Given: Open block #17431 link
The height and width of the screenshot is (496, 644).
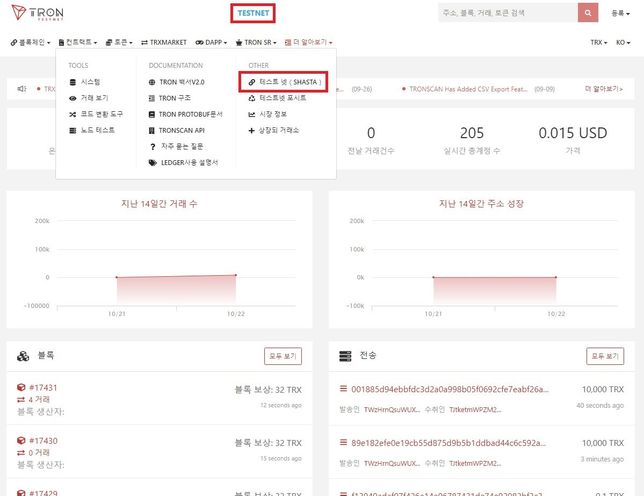Looking at the screenshot, I should (x=43, y=387).
